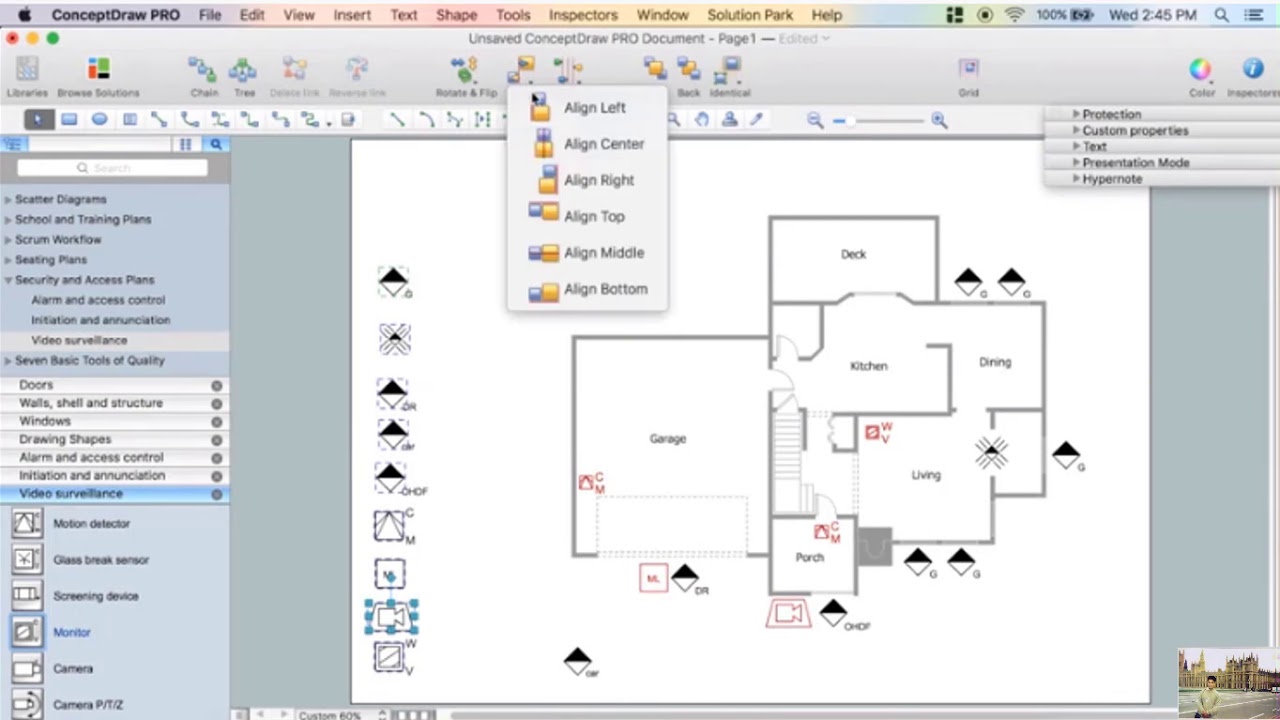The image size is (1280, 720).
Task: Expand the Scatter Diagrams category
Action: (8, 199)
